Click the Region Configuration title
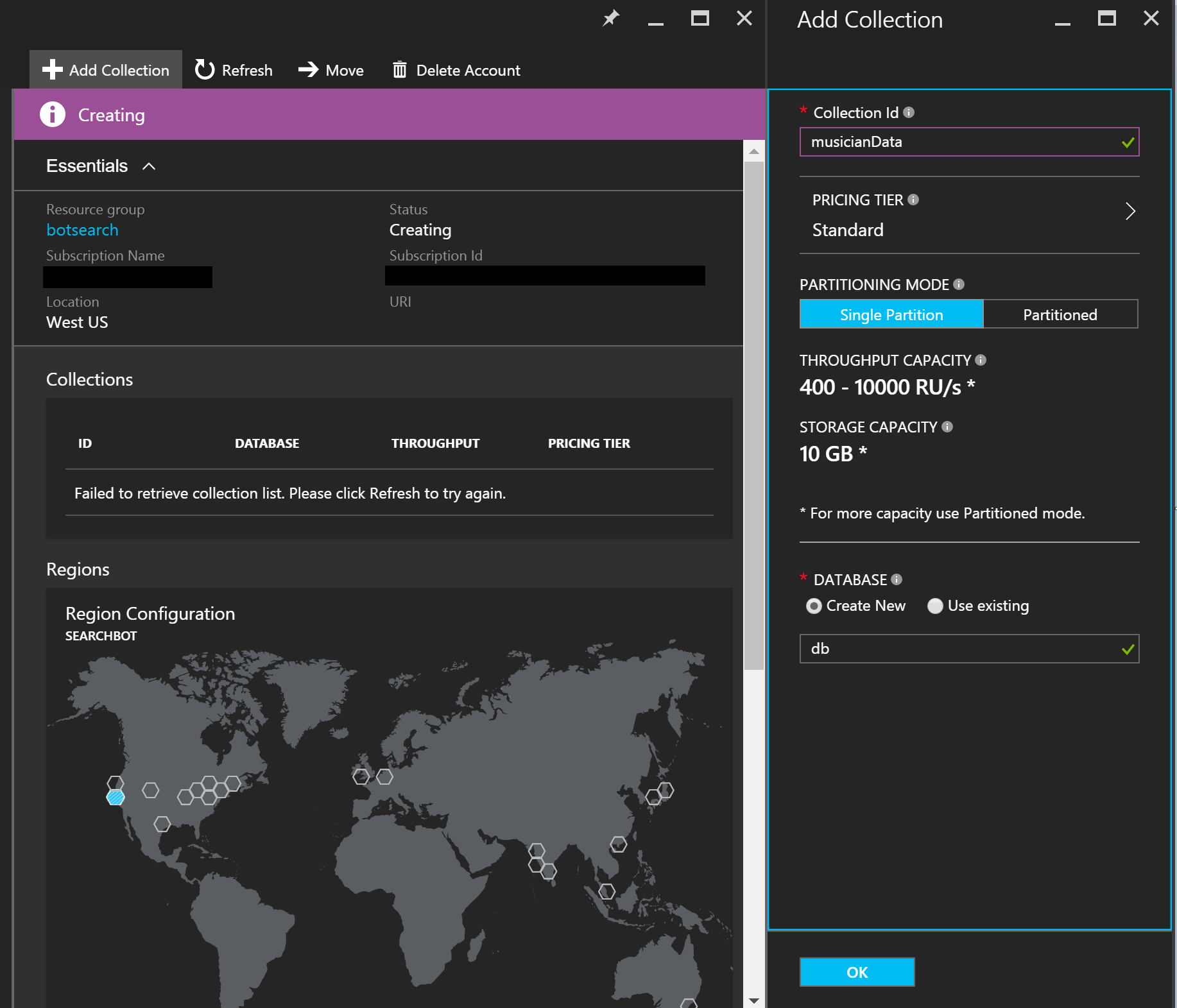Viewport: 1177px width, 1008px height. (x=150, y=613)
